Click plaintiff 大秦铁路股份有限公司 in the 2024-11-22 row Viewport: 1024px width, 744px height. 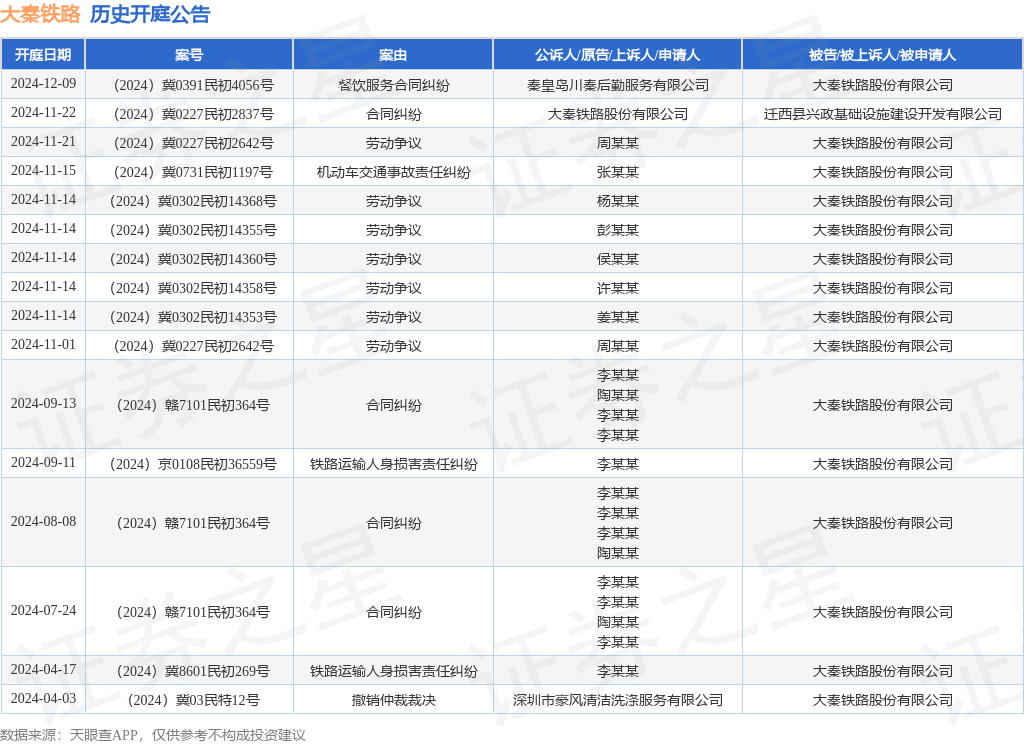click(618, 114)
